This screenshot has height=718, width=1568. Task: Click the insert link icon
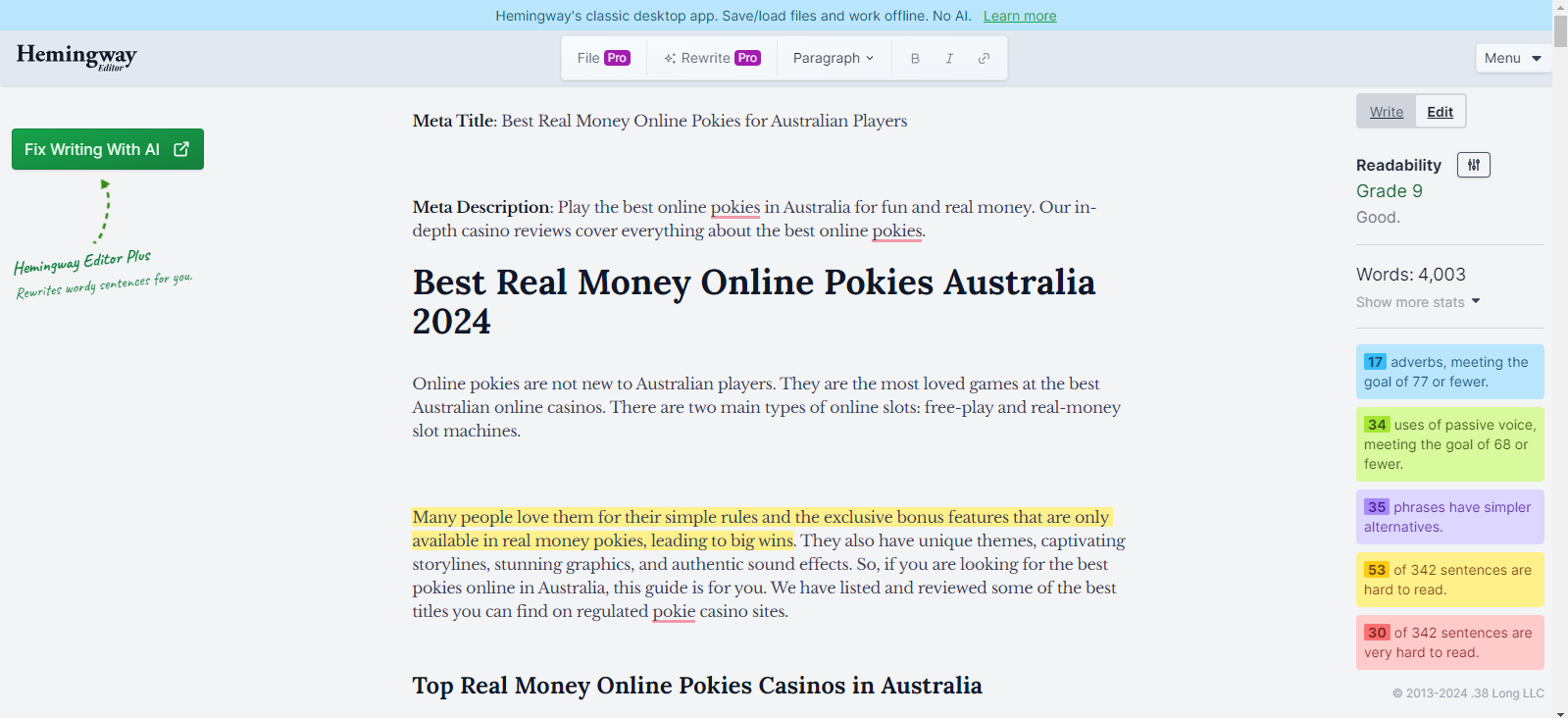pos(984,59)
